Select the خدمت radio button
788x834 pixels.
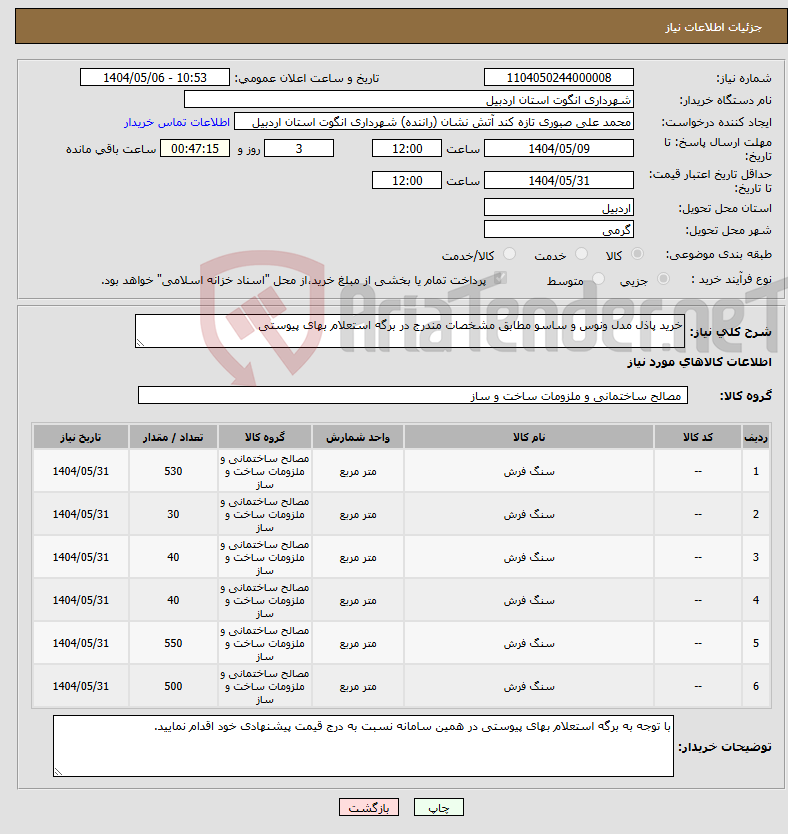click(582, 254)
